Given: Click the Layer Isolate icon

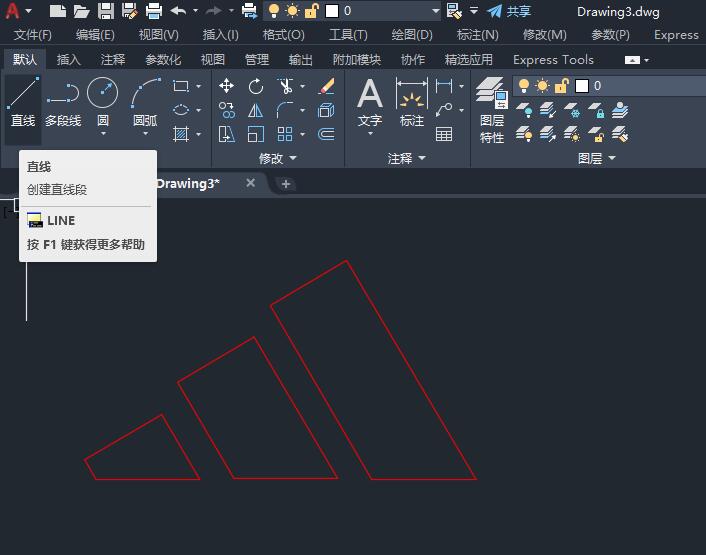Looking at the screenshot, I should [548, 110].
